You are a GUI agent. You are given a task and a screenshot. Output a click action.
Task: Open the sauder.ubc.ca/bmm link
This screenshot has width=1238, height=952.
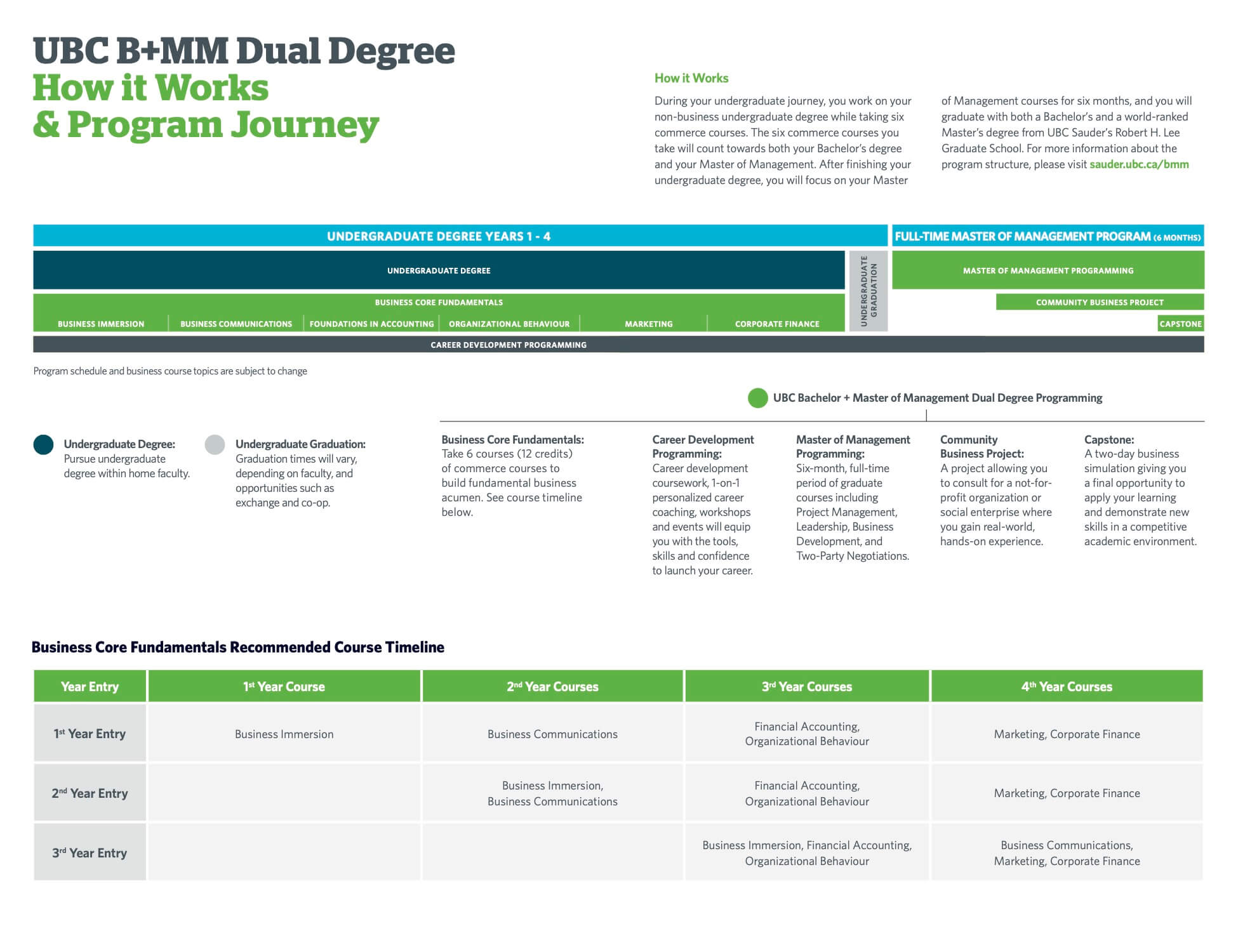tap(1139, 164)
